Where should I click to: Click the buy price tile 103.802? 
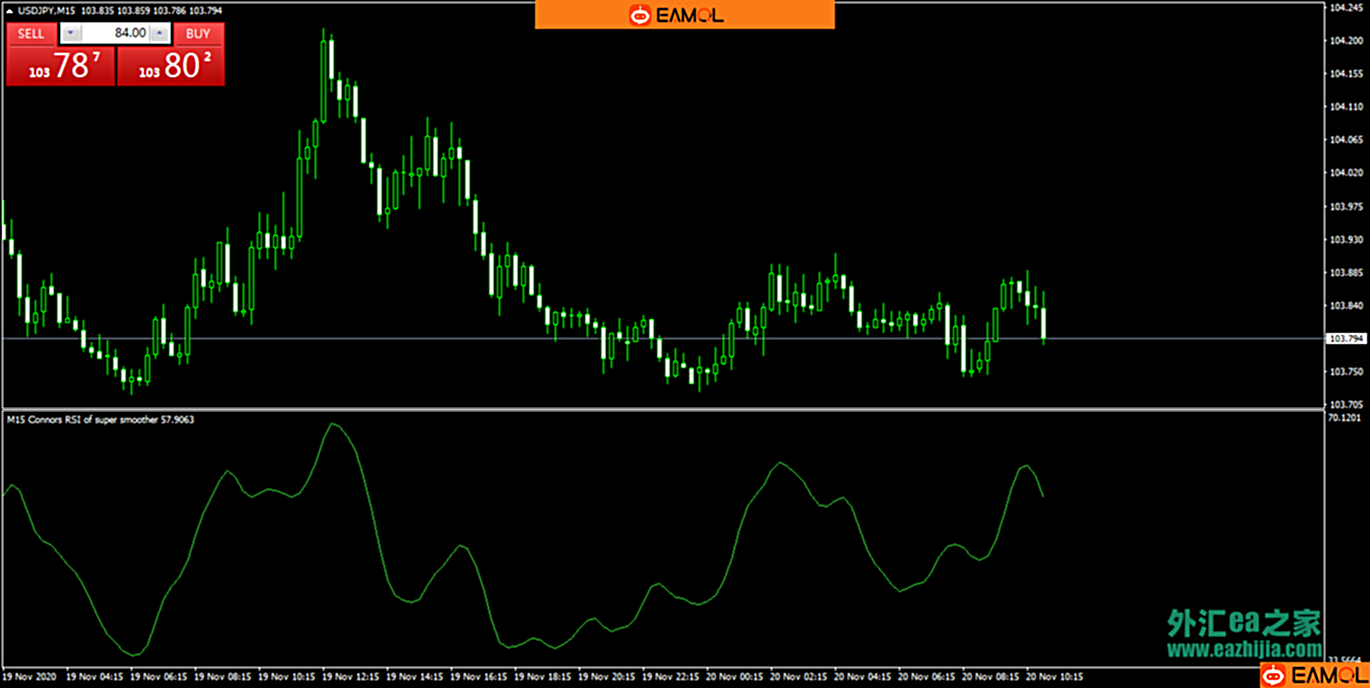(171, 66)
